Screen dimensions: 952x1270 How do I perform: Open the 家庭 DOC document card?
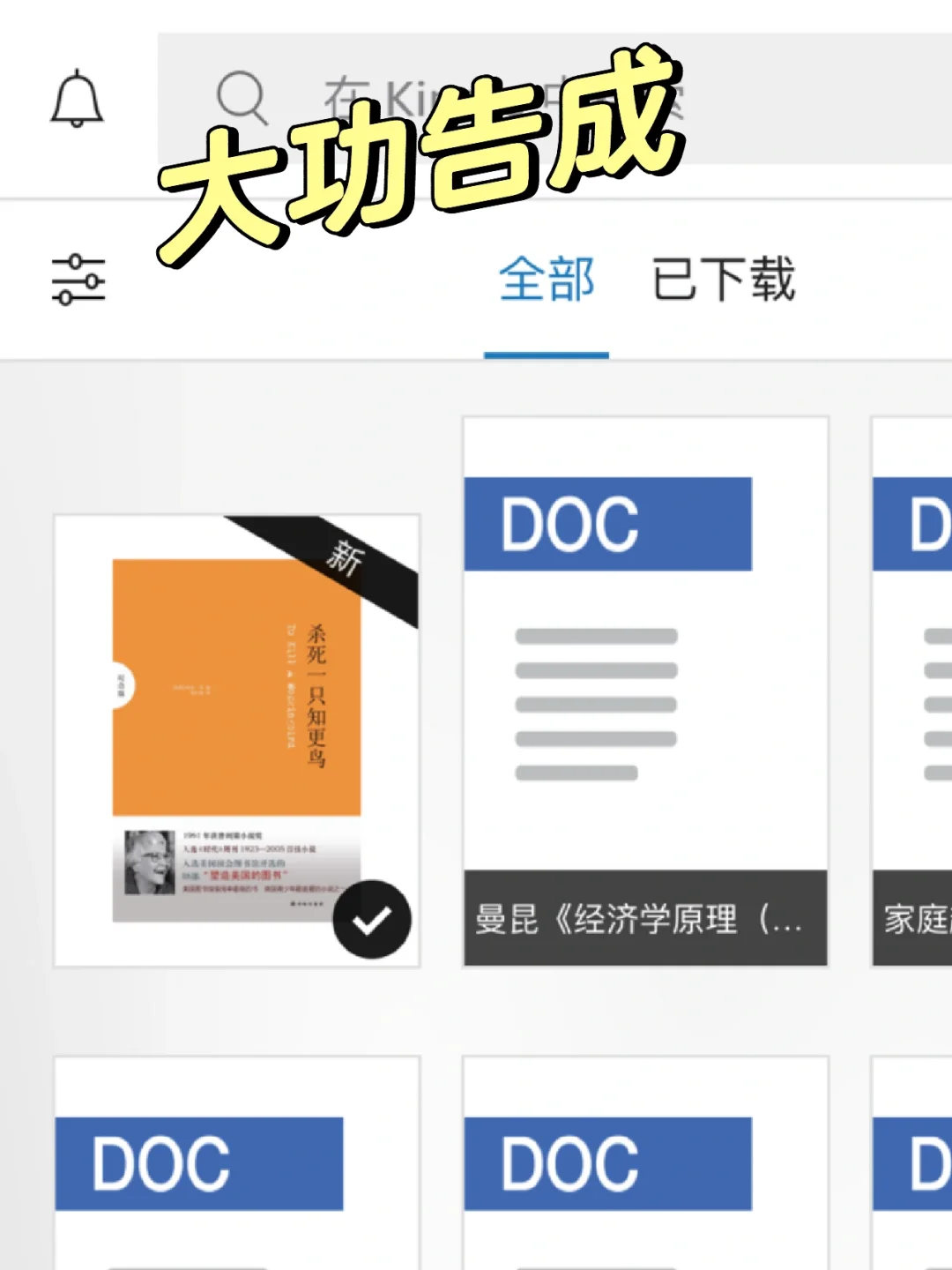(912, 691)
